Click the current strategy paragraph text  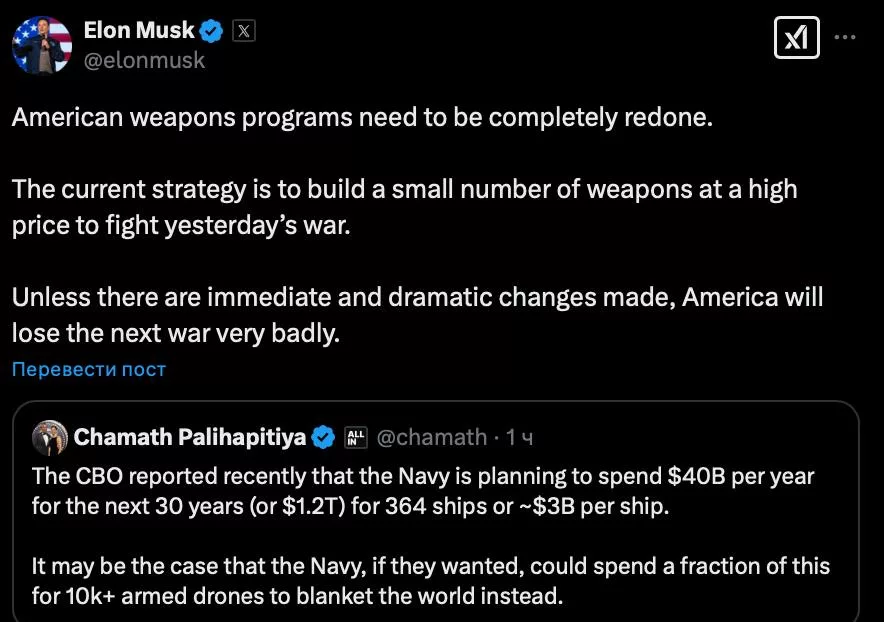(404, 206)
